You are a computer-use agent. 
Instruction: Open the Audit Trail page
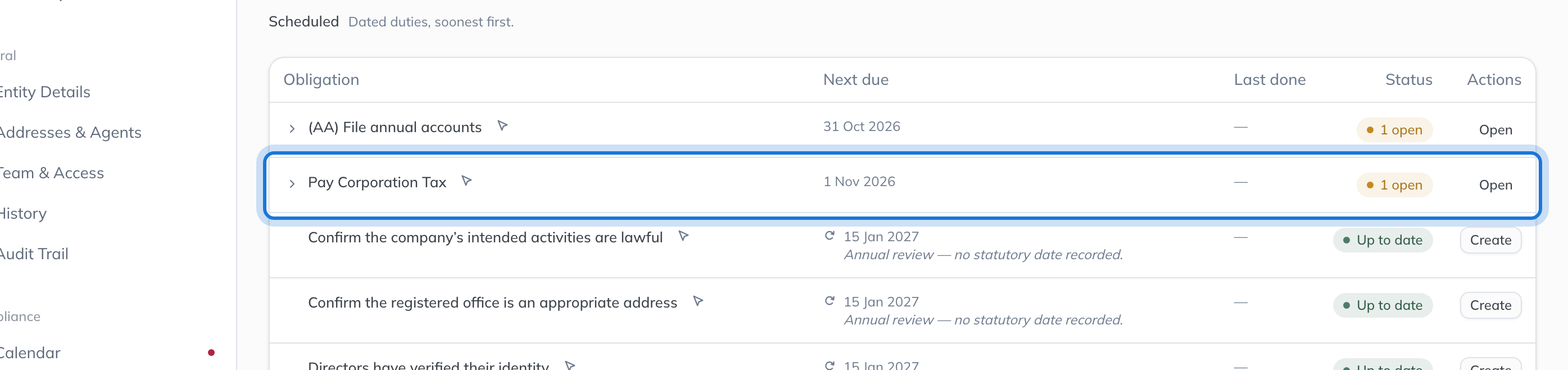(34, 254)
